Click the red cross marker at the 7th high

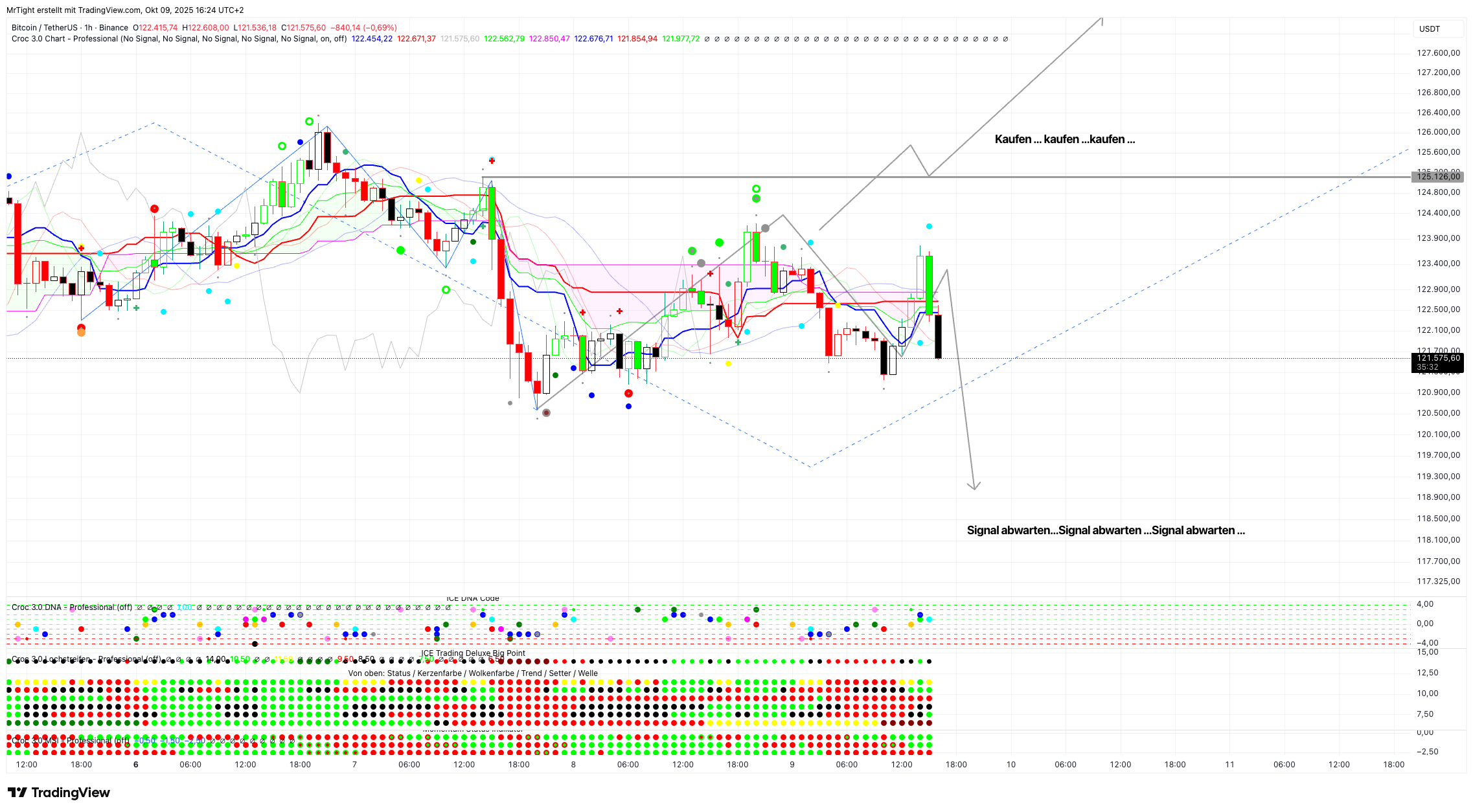pyautogui.click(x=492, y=160)
